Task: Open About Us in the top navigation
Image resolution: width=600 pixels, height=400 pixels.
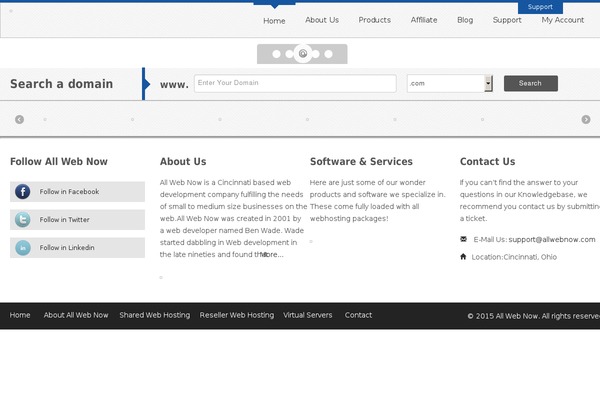Action: (322, 20)
